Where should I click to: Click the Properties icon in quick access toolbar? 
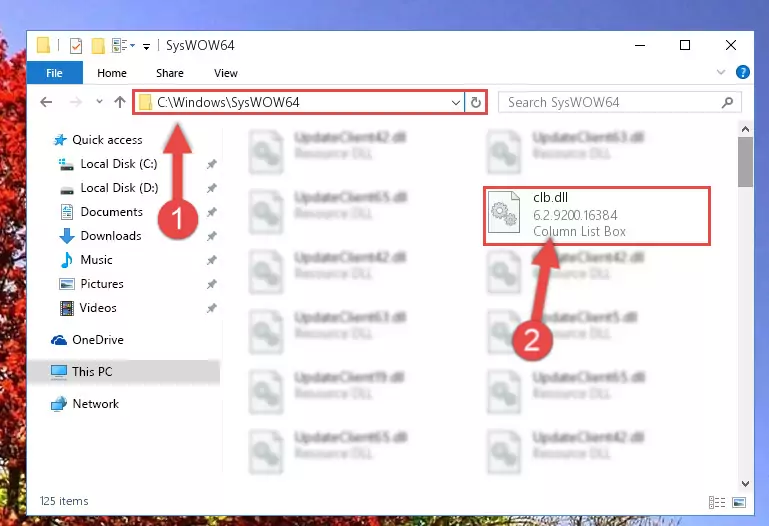(x=76, y=46)
